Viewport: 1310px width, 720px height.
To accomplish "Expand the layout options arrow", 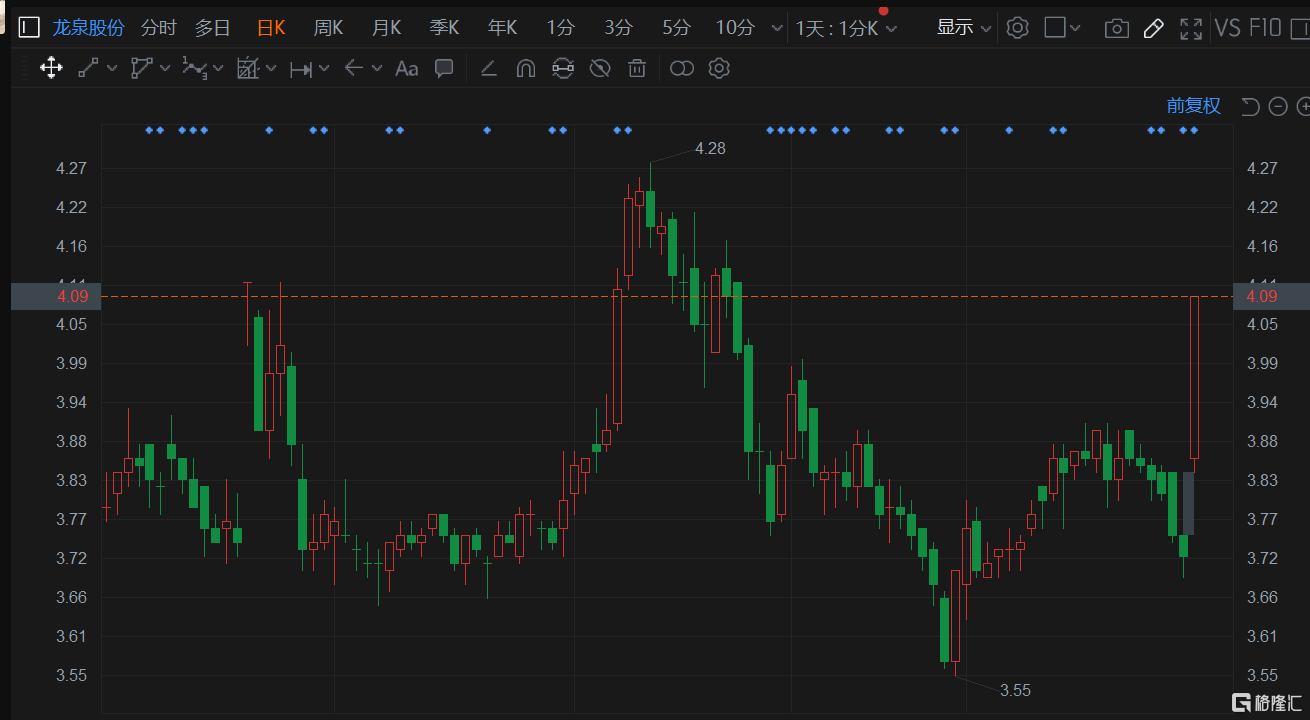I will (1075, 29).
